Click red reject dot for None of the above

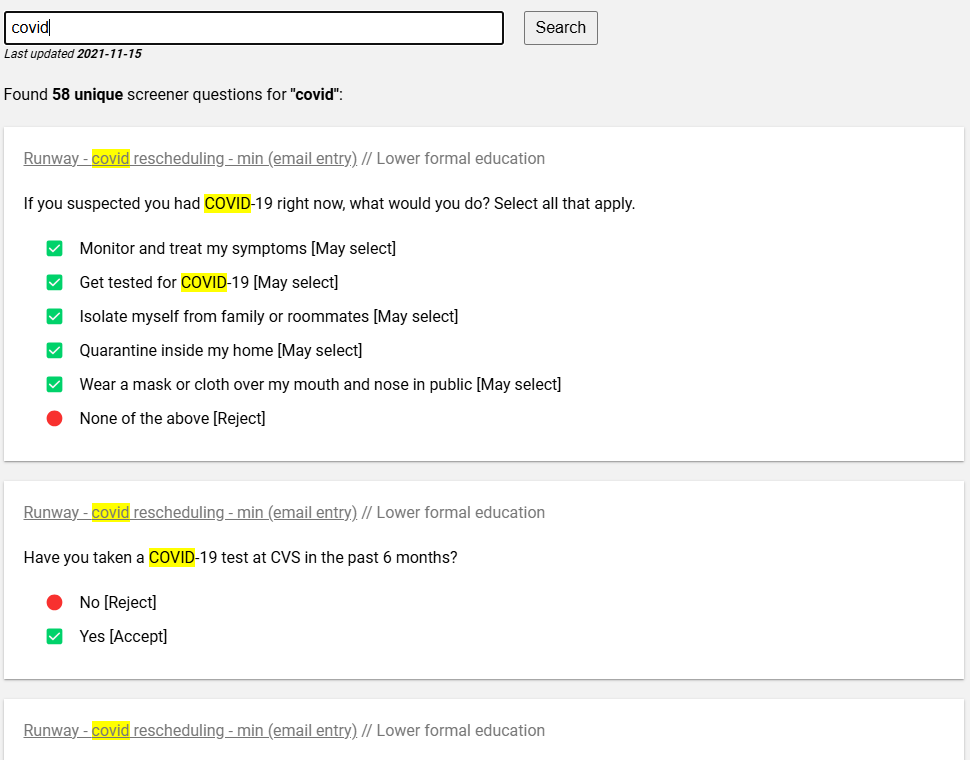54,419
